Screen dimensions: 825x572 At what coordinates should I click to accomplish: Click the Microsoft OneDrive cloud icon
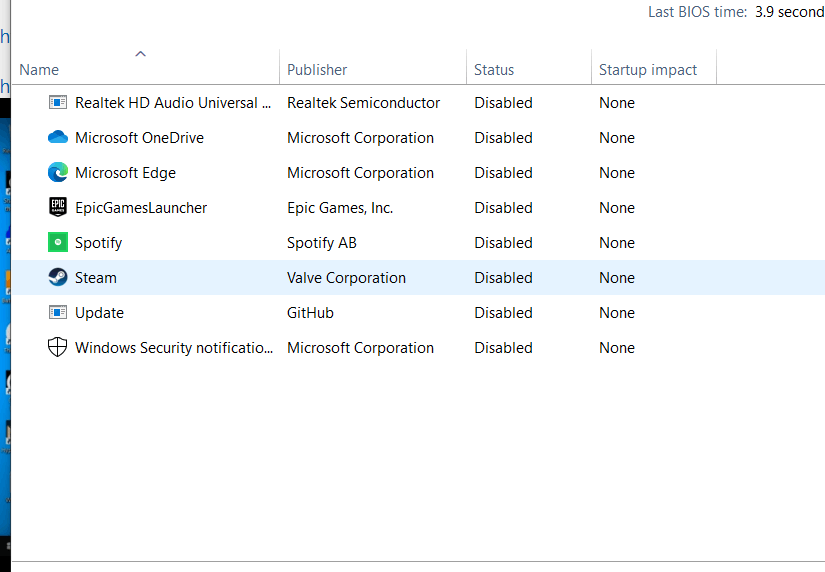pyautogui.click(x=58, y=138)
